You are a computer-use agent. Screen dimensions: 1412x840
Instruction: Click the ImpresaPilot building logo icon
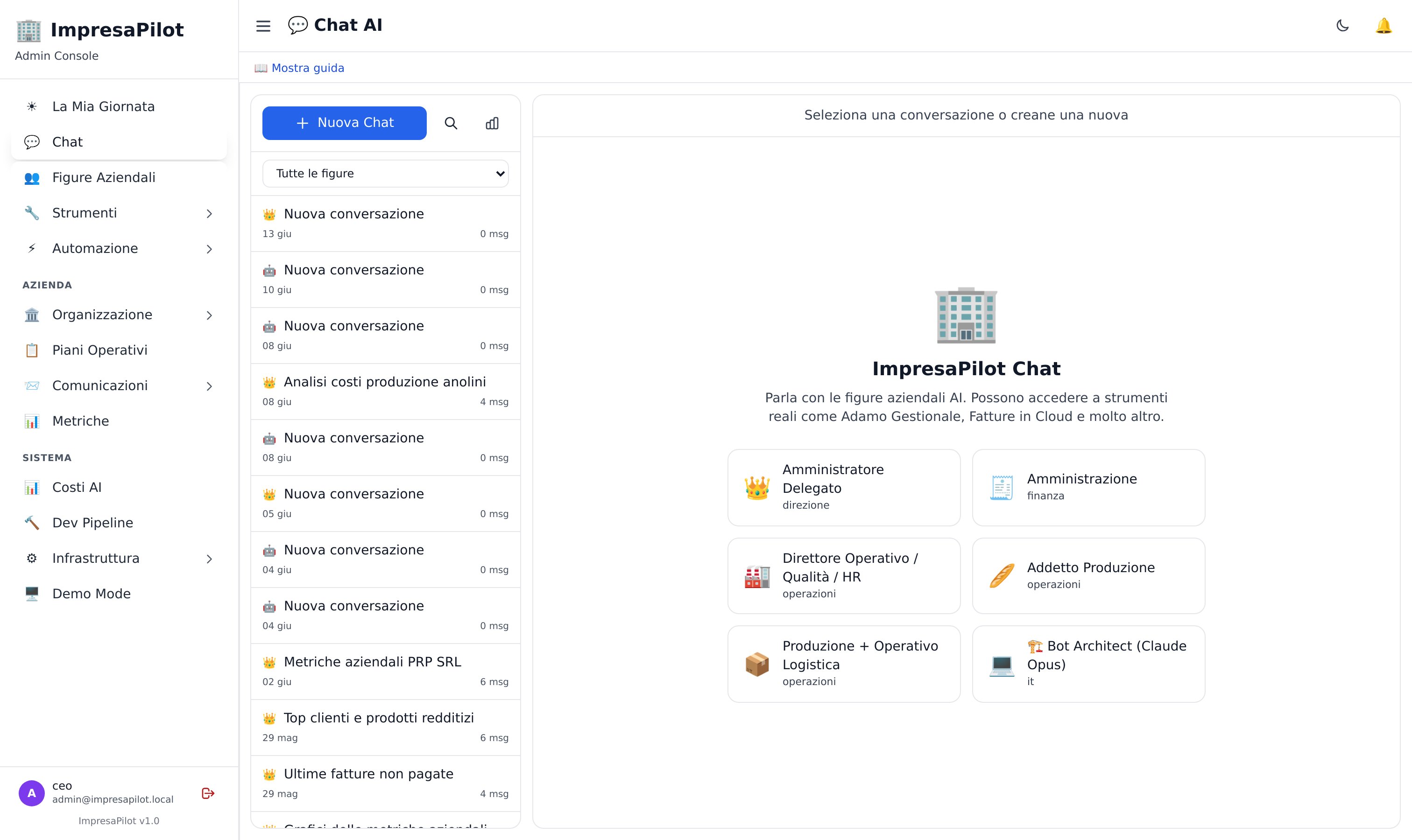[28, 30]
